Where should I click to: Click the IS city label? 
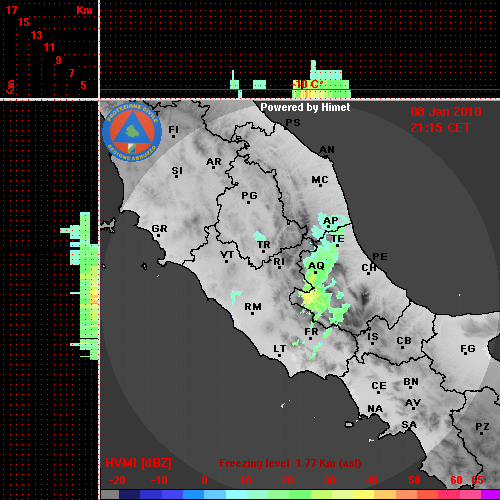click(x=373, y=337)
